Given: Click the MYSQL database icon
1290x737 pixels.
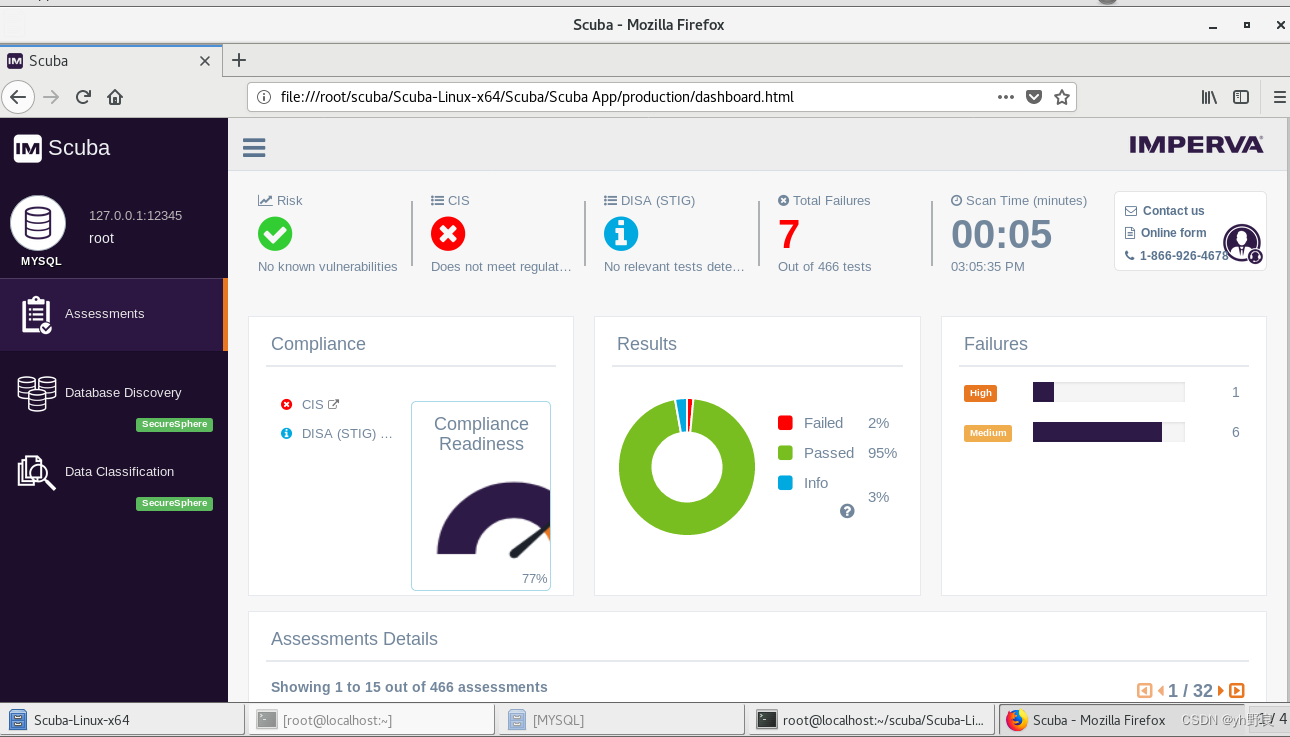Looking at the screenshot, I should point(38,223).
